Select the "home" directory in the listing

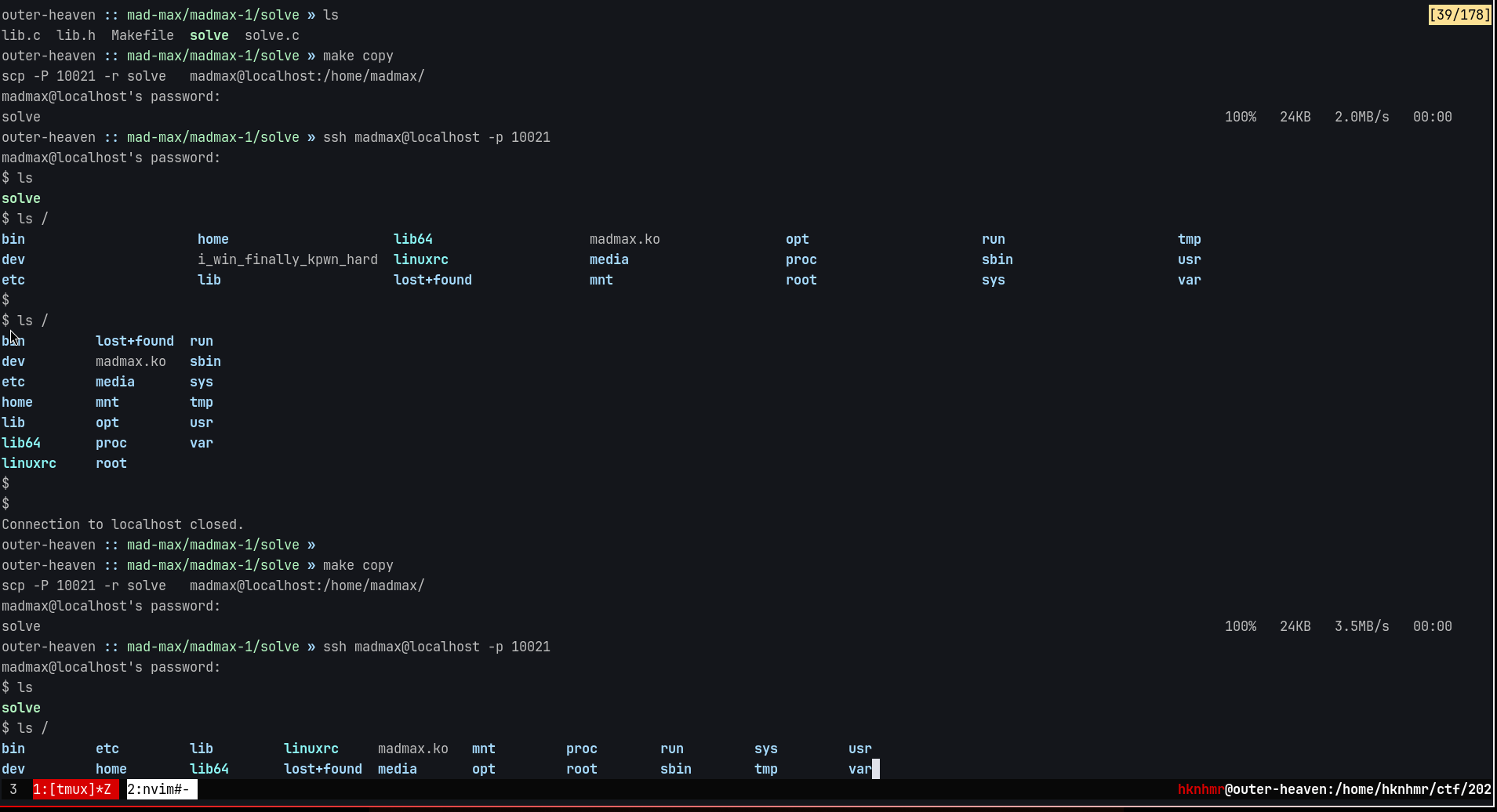pos(213,238)
